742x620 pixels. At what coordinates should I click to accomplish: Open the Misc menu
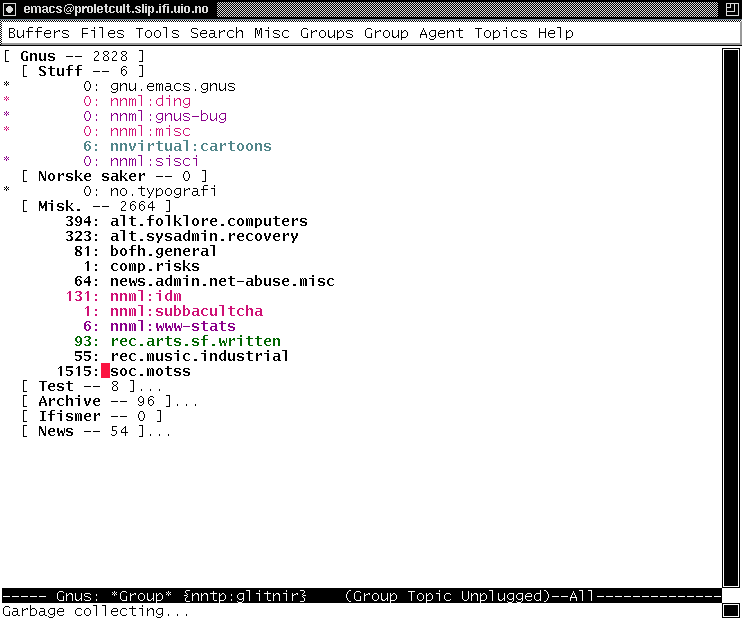[272, 33]
